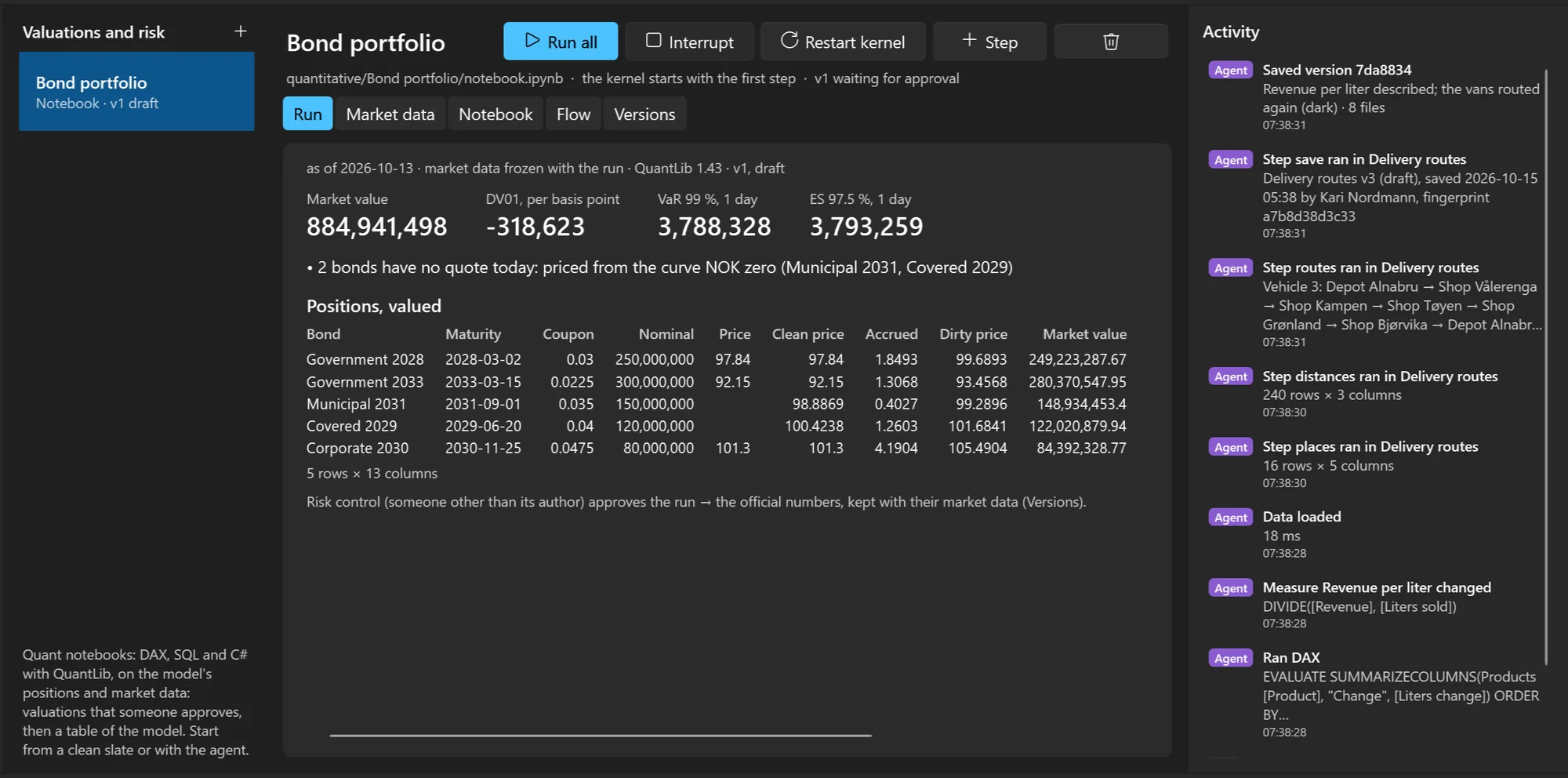Click Government 2028 market value 249,223,287.67
Image resolution: width=1568 pixels, height=778 pixels.
(1077, 359)
